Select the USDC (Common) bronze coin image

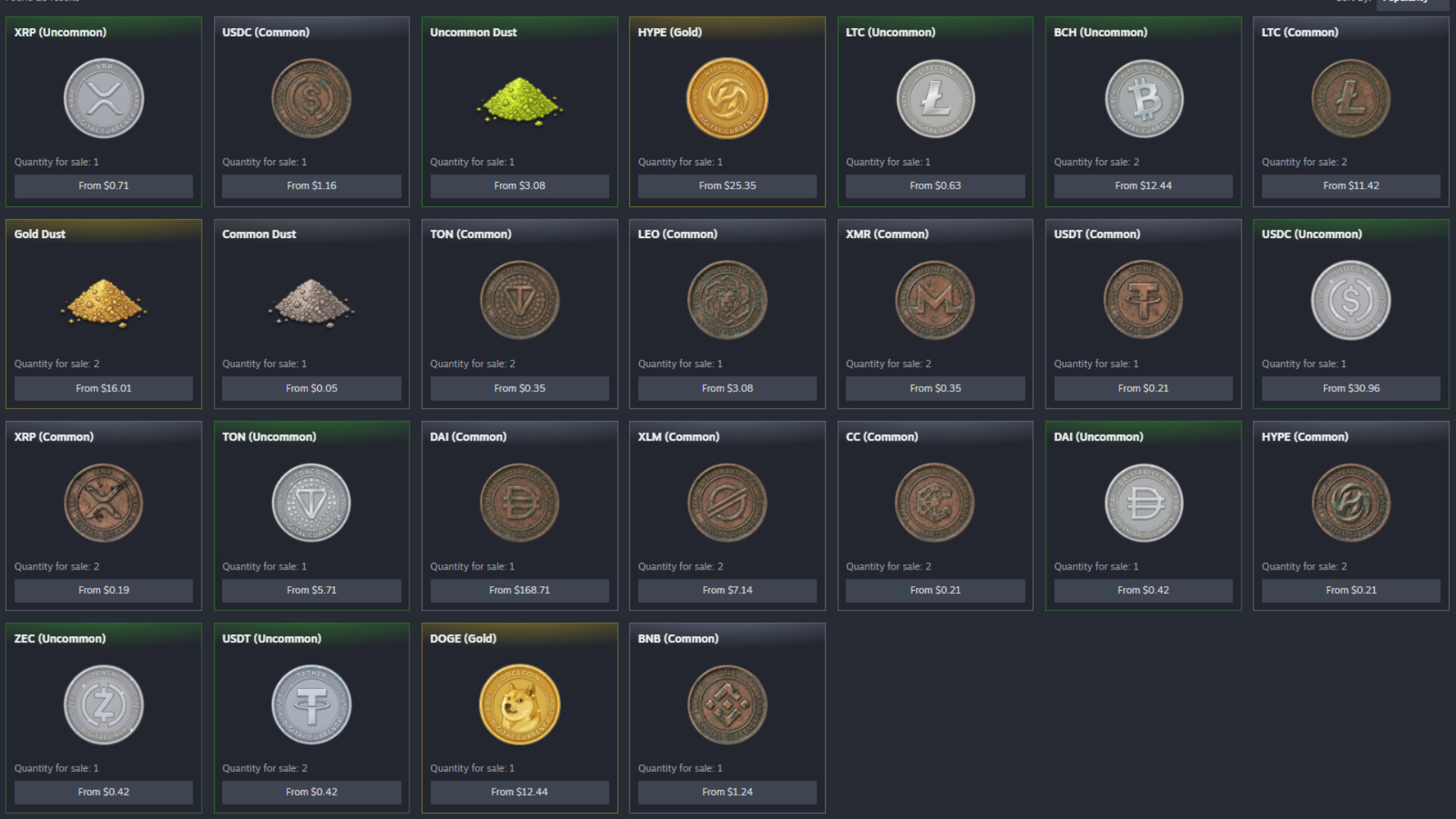312,99
